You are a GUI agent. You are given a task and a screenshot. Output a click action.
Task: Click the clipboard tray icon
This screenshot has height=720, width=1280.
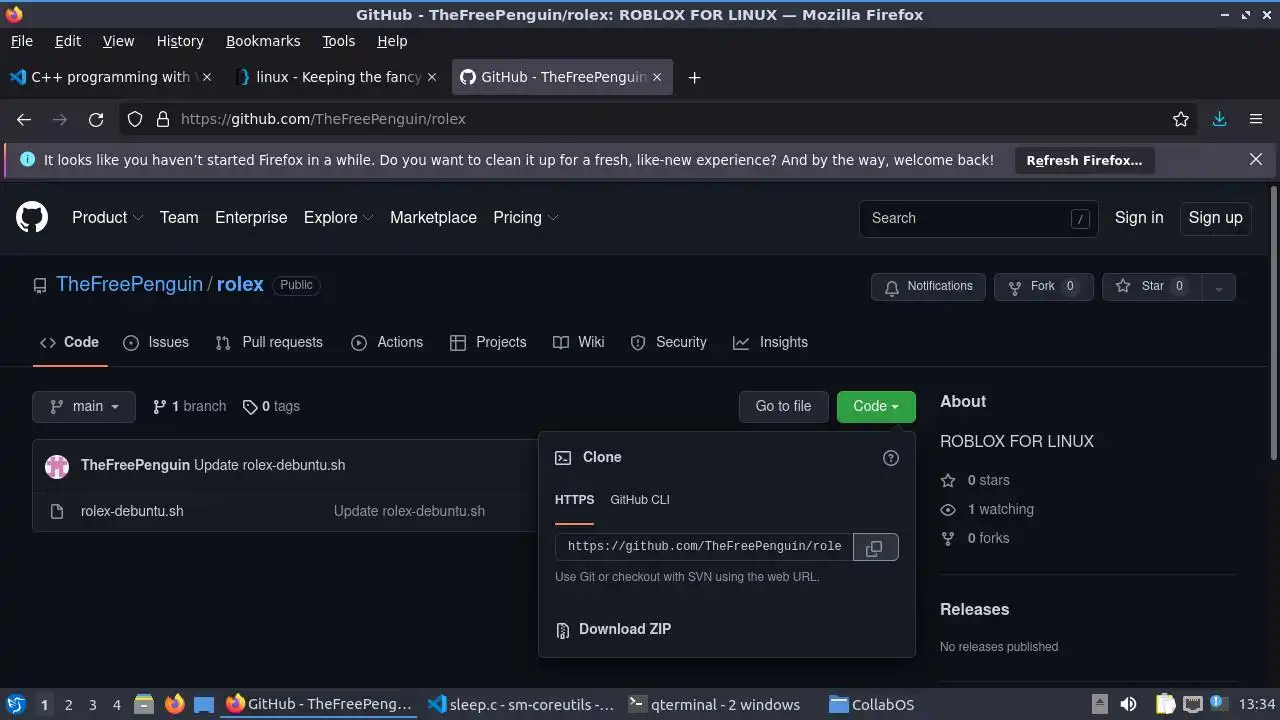pos(1165,705)
